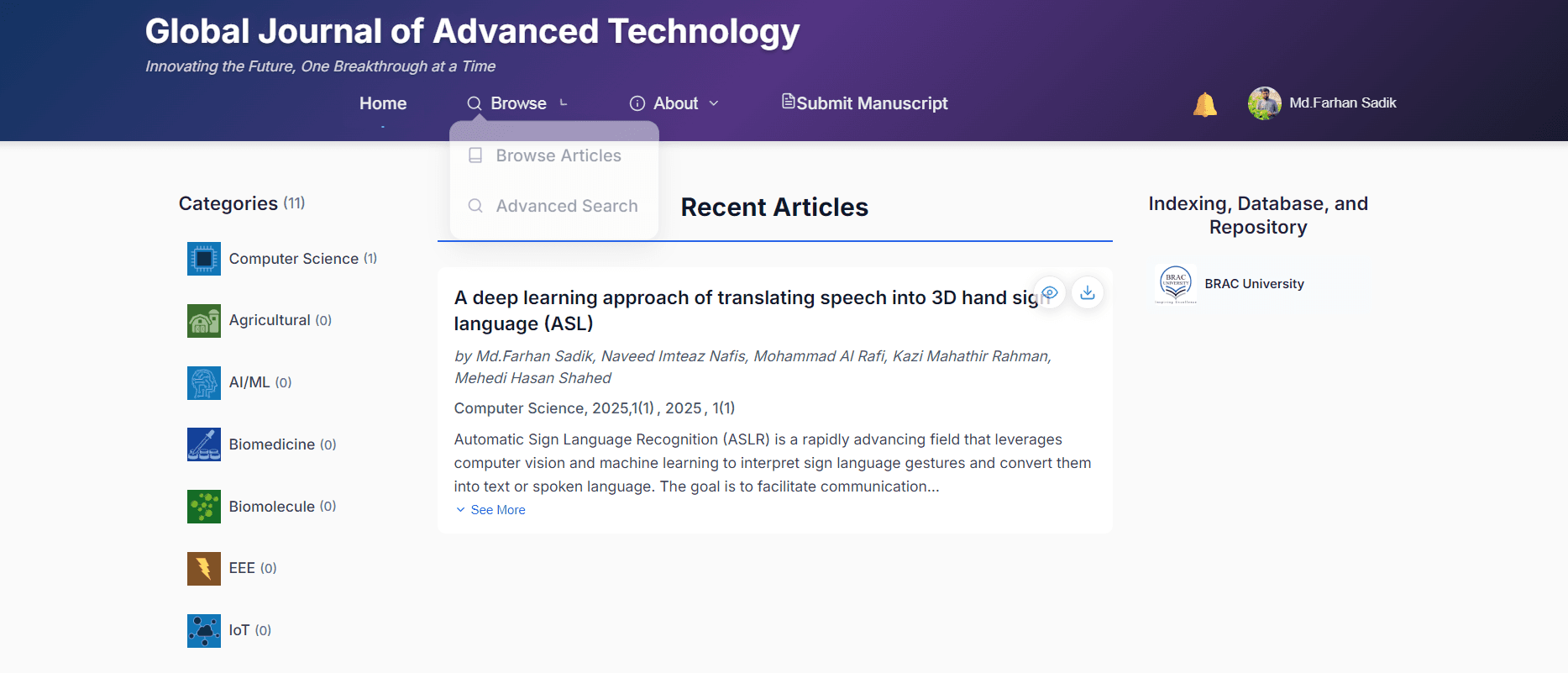Open the Md.Farhan Sadik profile avatar

pos(1264,103)
